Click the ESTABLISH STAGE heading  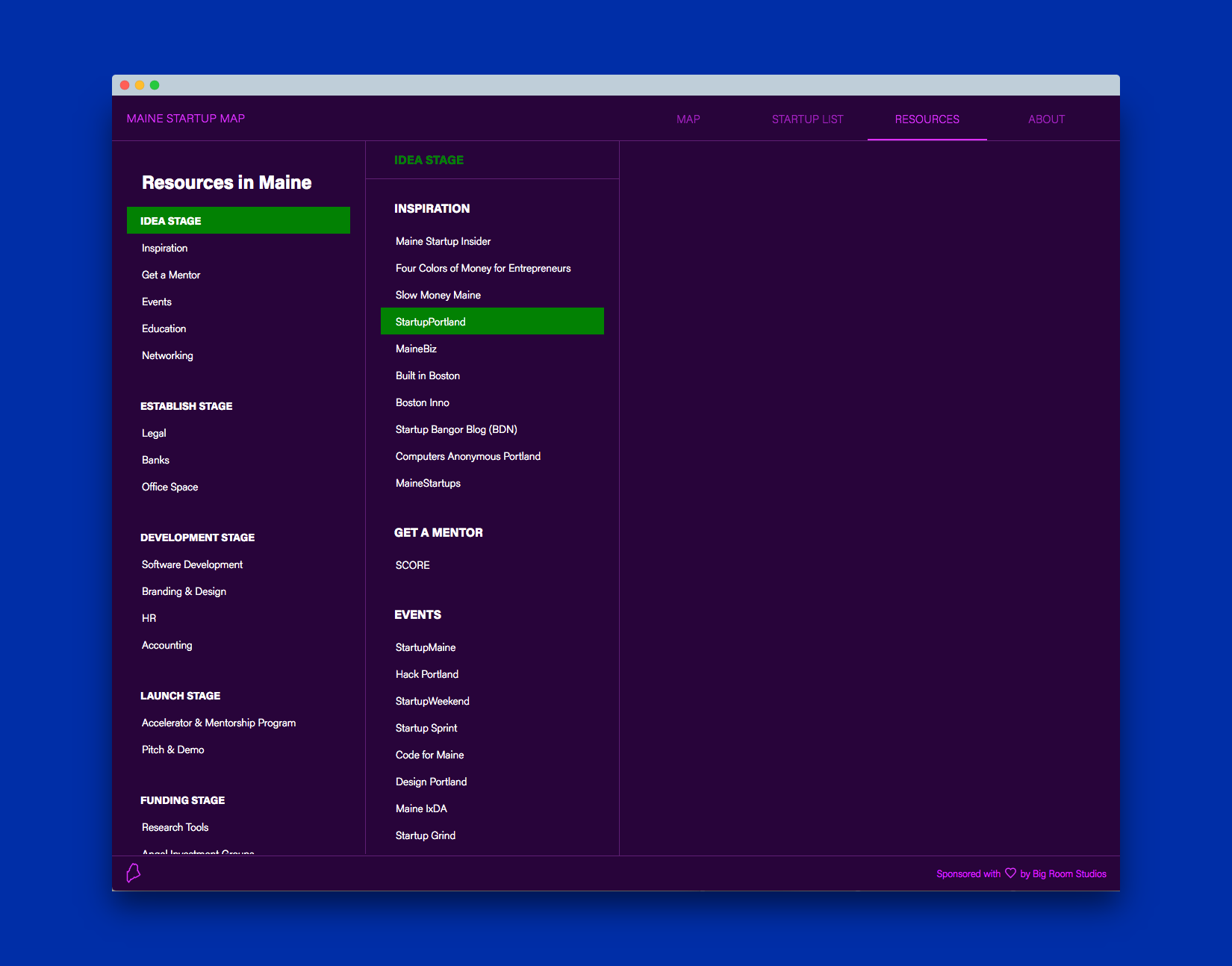tap(187, 406)
